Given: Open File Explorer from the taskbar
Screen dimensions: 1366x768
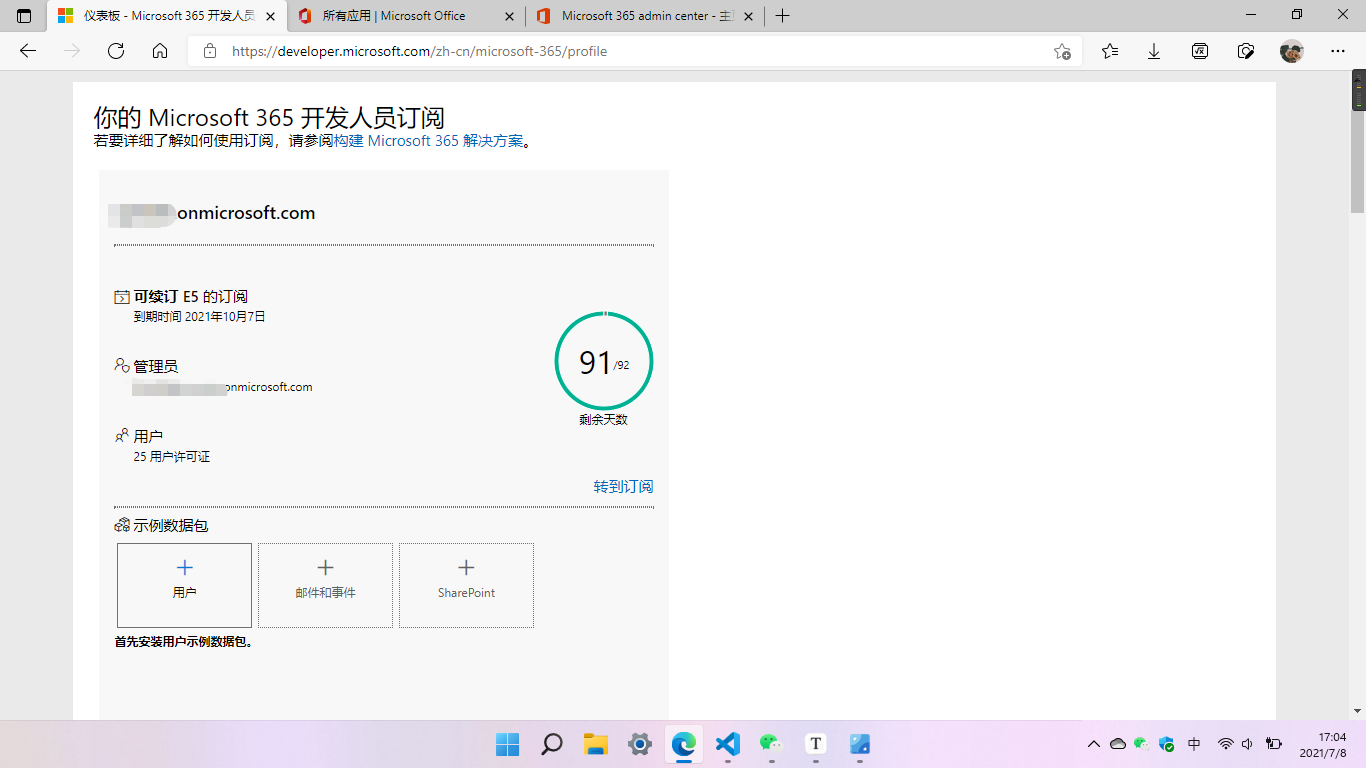Looking at the screenshot, I should pos(596,744).
